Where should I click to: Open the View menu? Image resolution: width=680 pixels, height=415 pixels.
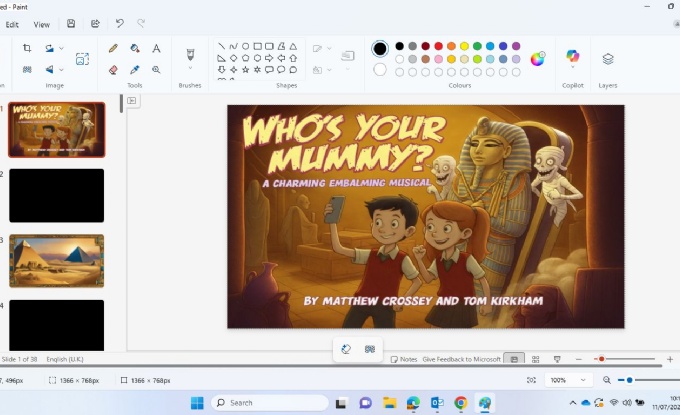point(42,25)
